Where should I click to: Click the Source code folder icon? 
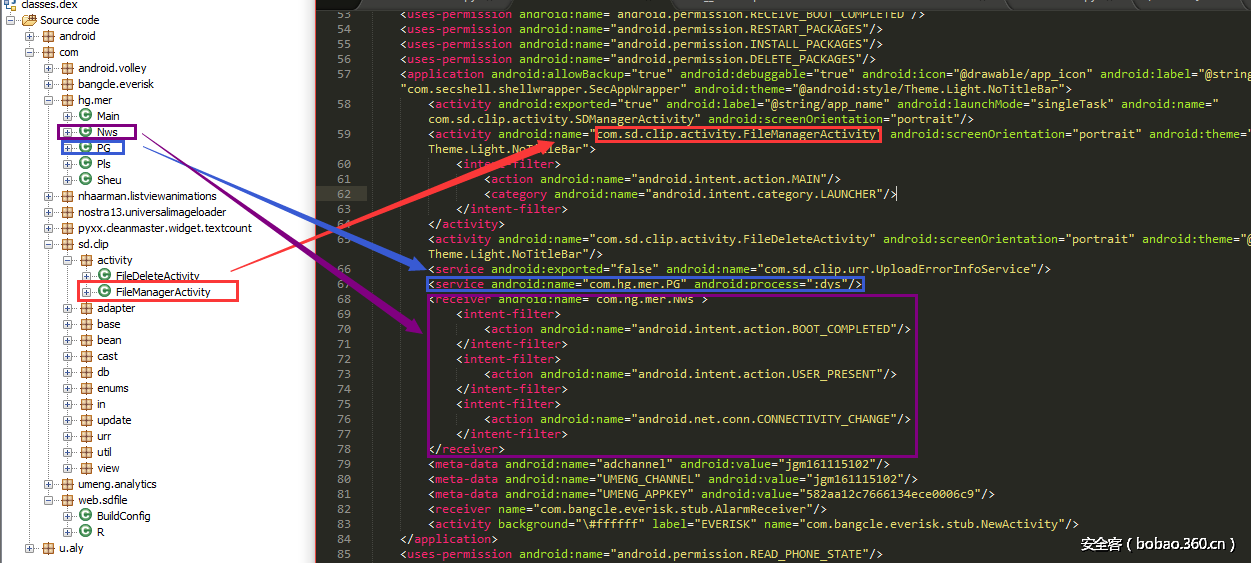click(x=30, y=20)
